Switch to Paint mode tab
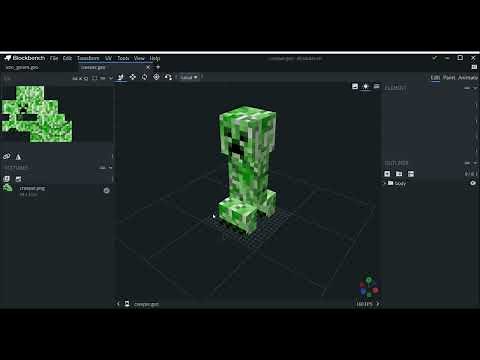 (x=449, y=78)
